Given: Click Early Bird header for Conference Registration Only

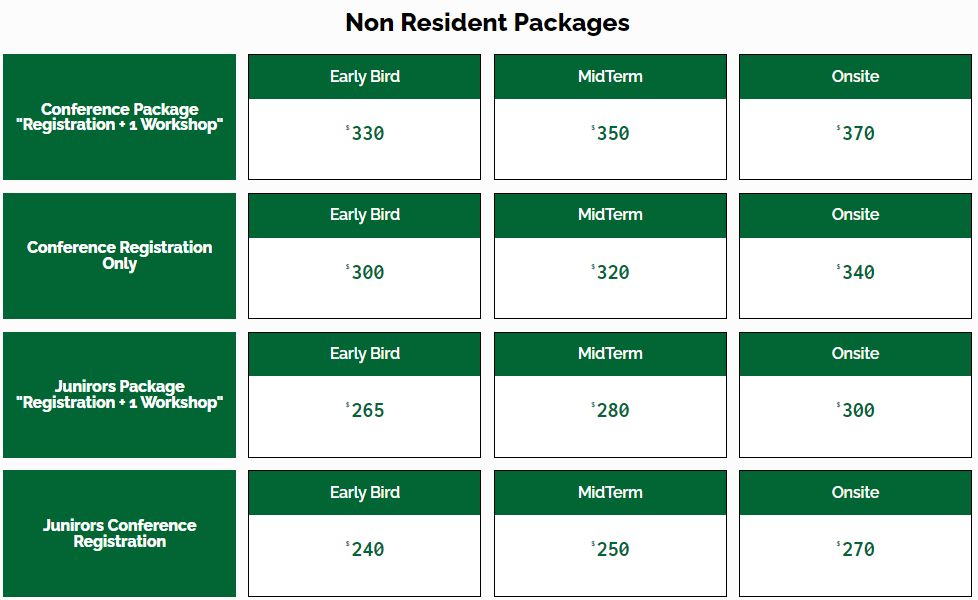Looking at the screenshot, I should (x=365, y=215).
